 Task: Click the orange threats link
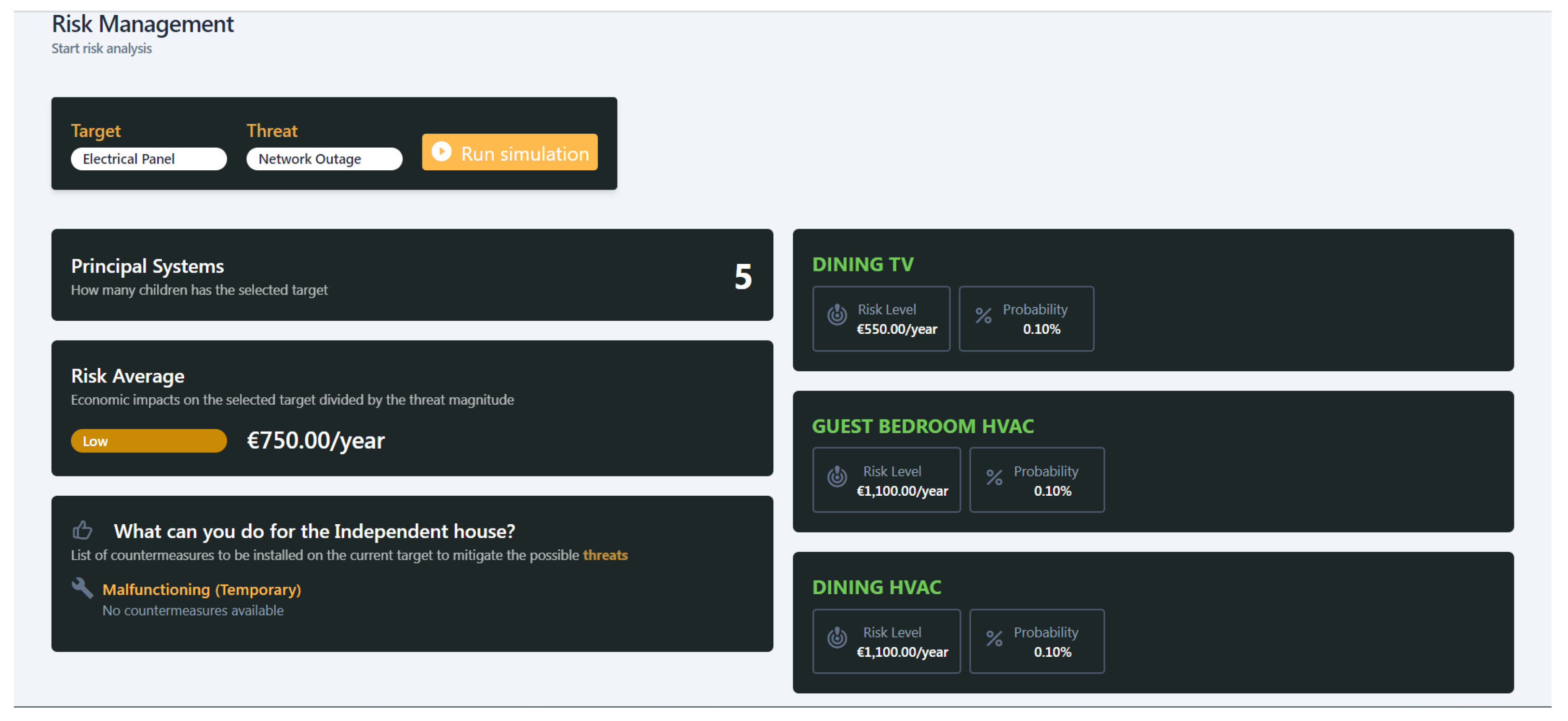[x=605, y=555]
